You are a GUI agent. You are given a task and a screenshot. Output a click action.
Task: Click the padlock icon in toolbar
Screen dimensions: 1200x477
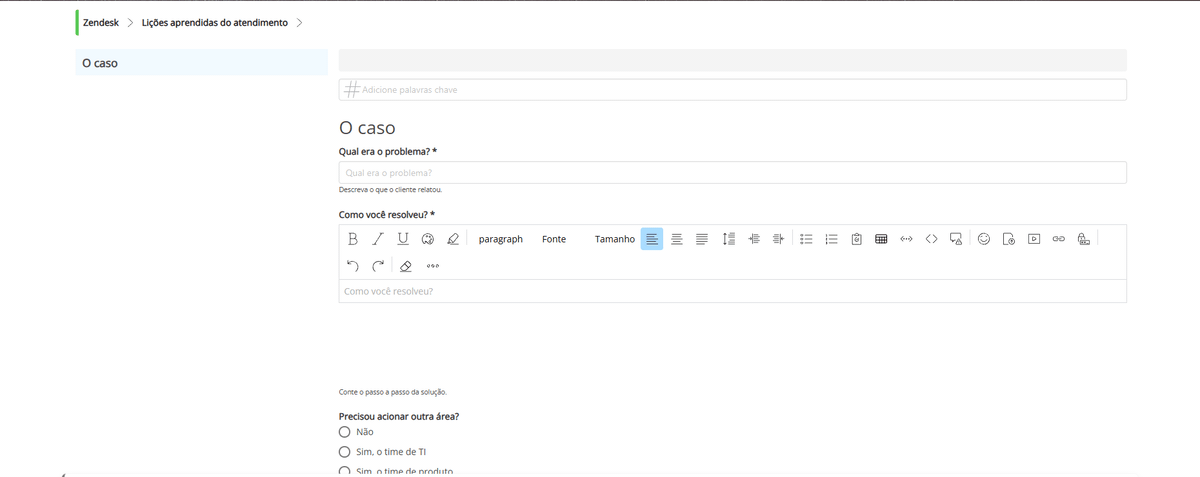coord(1083,239)
